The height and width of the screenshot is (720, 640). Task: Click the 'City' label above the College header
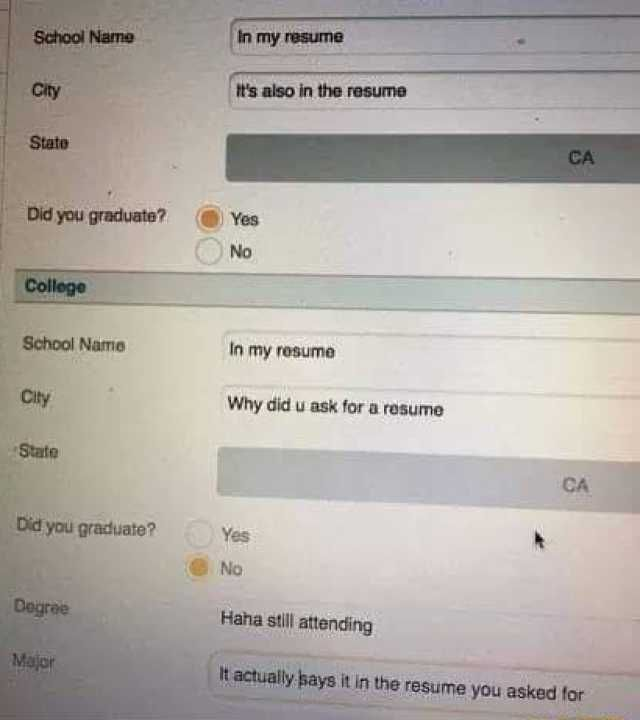46,90
